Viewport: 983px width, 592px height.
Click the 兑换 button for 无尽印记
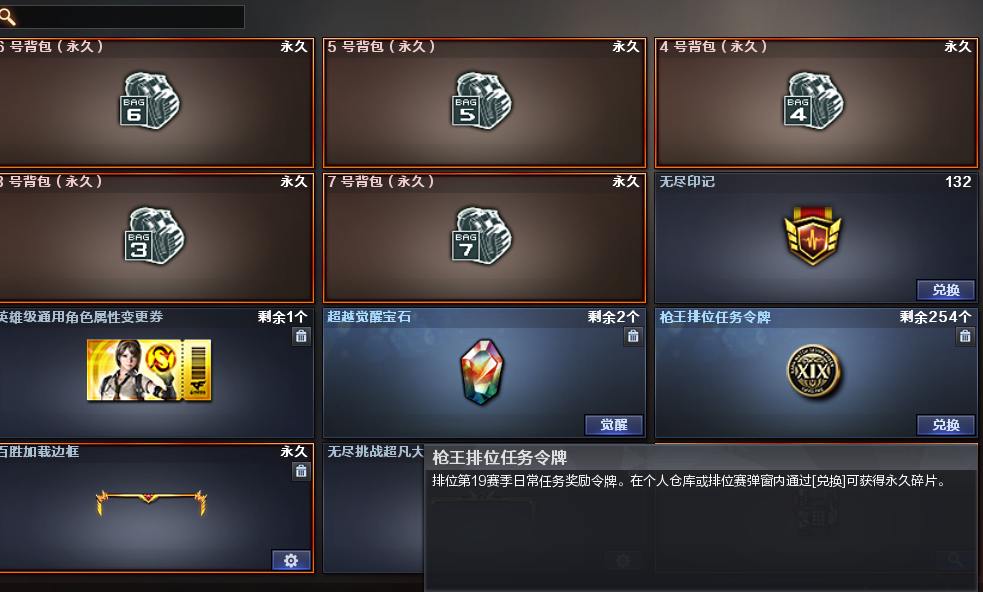coord(946,290)
